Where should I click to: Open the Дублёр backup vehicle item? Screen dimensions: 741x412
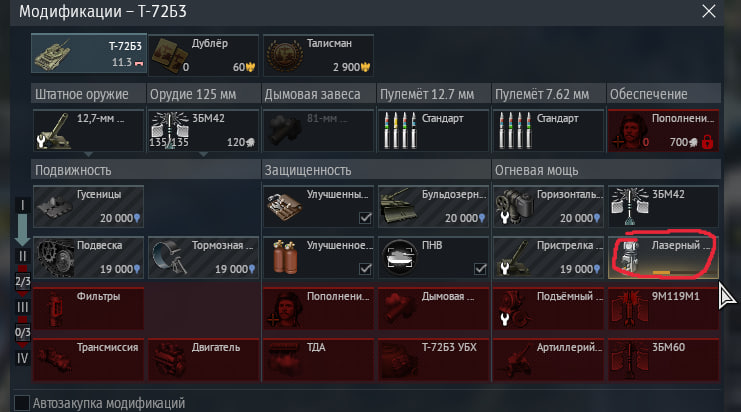(x=204, y=55)
